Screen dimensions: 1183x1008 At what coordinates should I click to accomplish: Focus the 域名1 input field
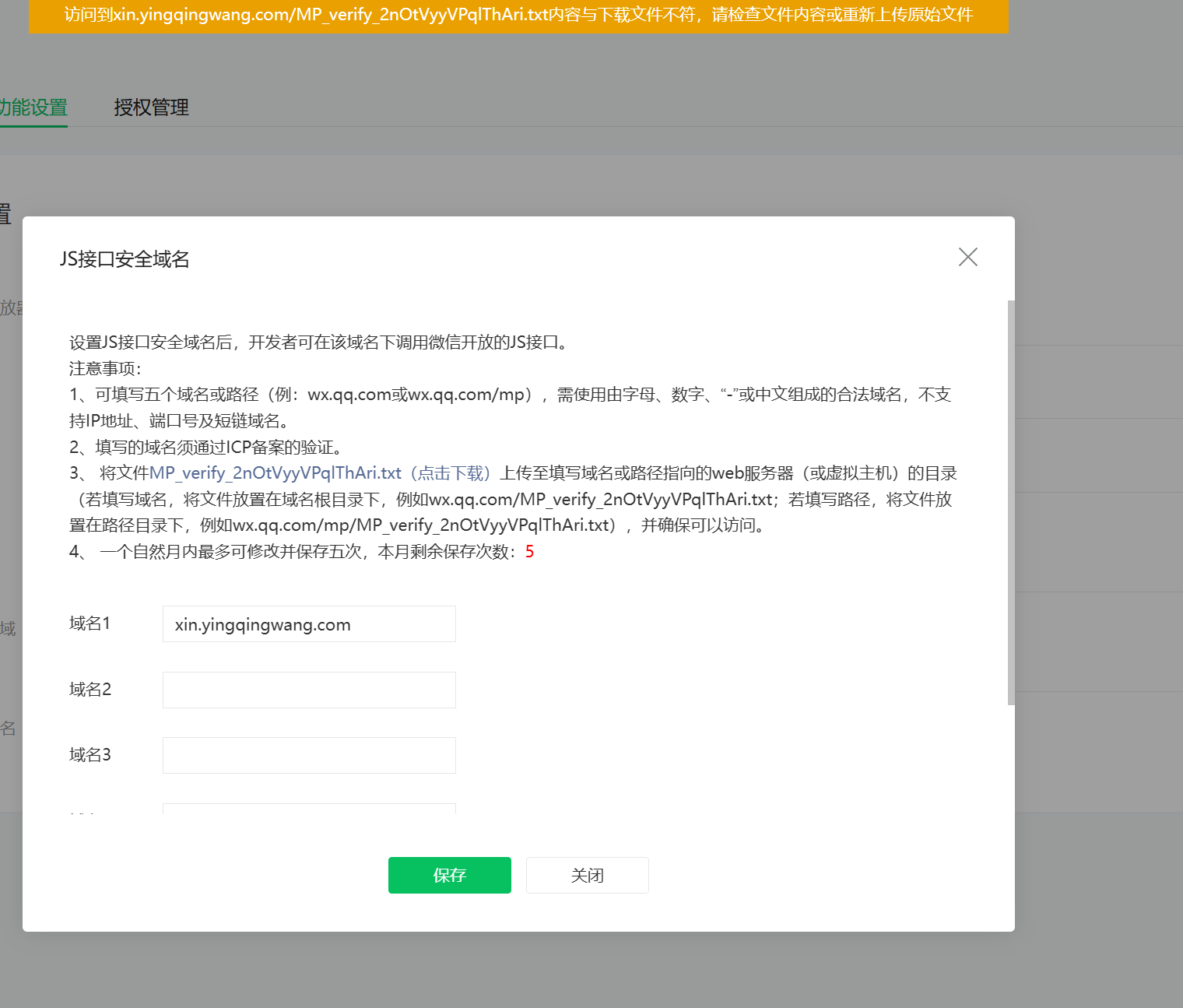309,624
